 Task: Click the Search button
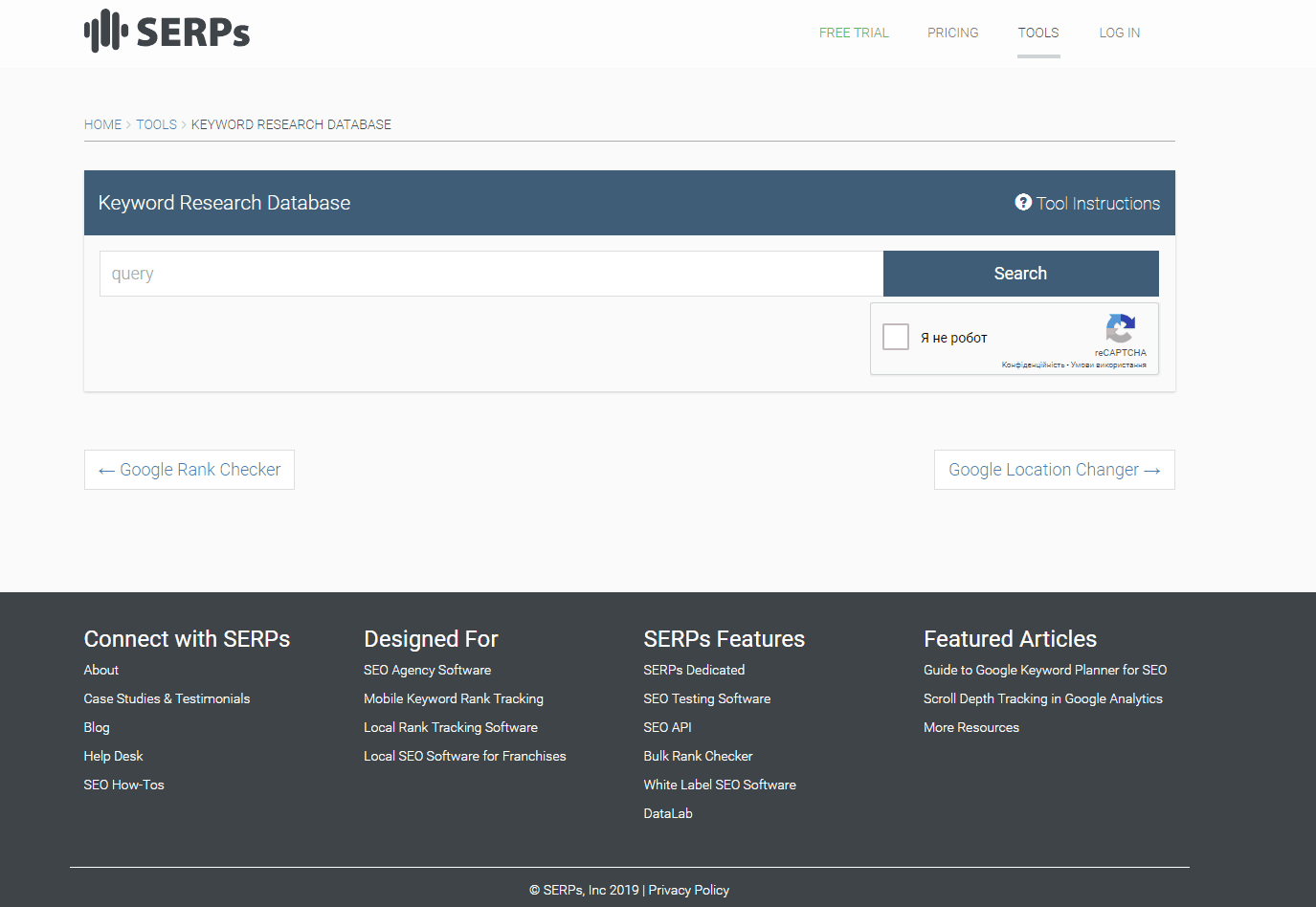(1020, 274)
